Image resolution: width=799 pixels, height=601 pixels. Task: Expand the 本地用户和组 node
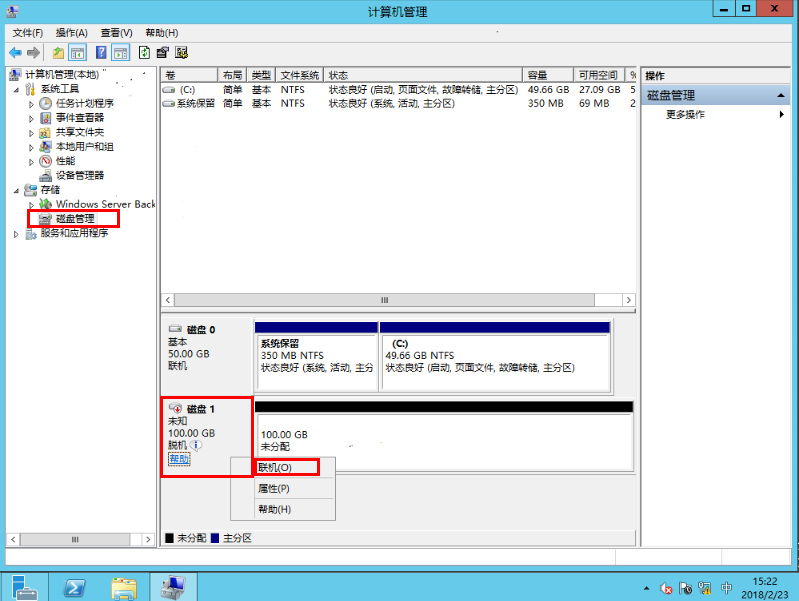[x=31, y=147]
